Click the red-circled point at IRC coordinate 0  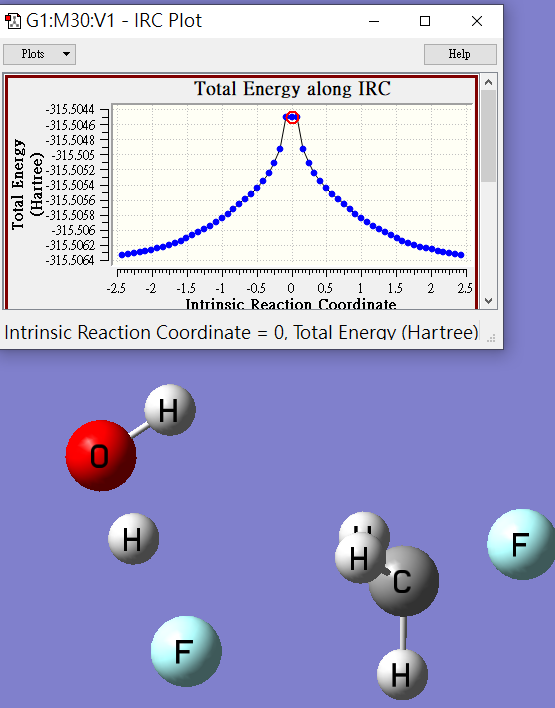[x=292, y=117]
